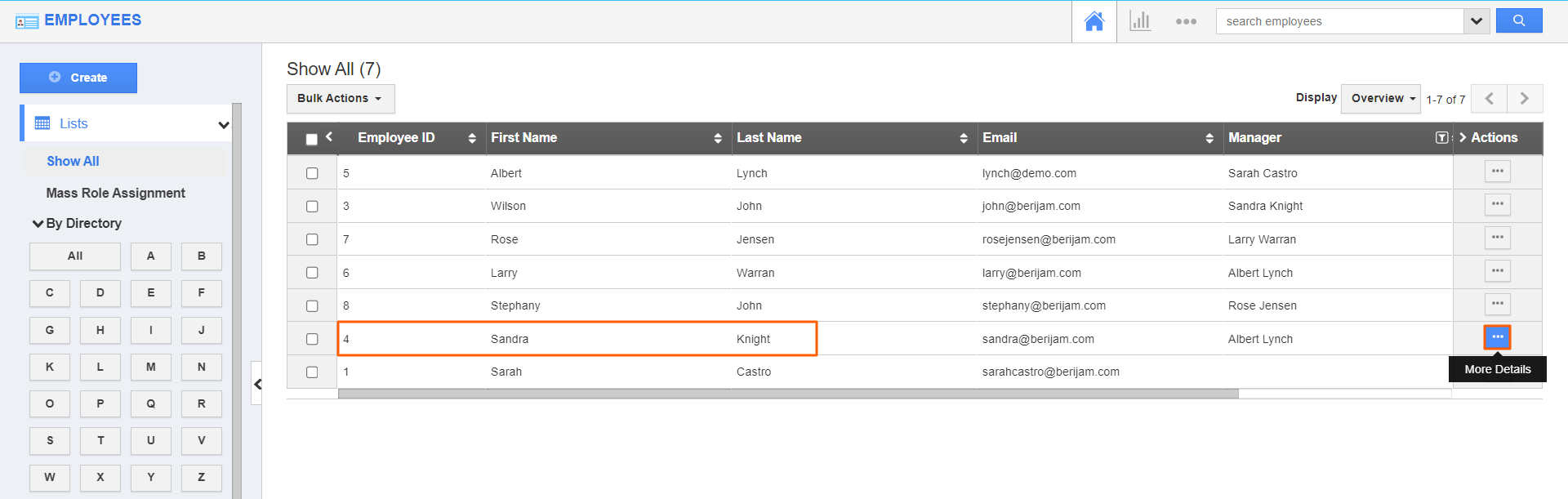The image size is (1568, 499).
Task: Click the blue search magnifier button
Action: [1518, 21]
